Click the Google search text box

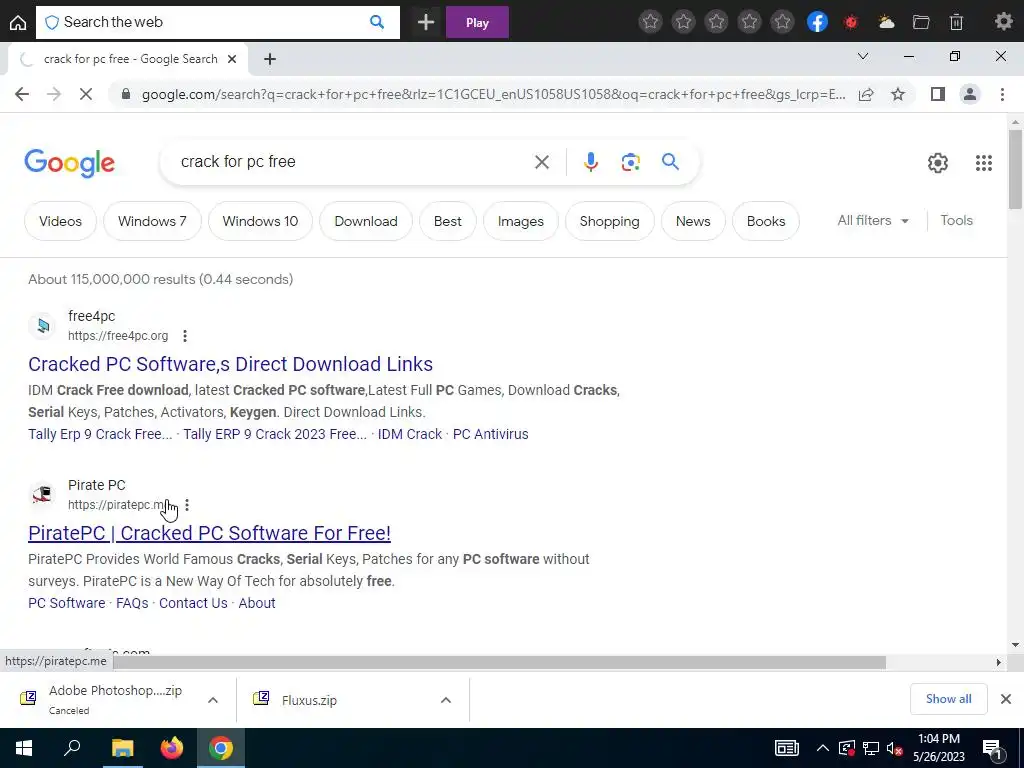point(353,161)
